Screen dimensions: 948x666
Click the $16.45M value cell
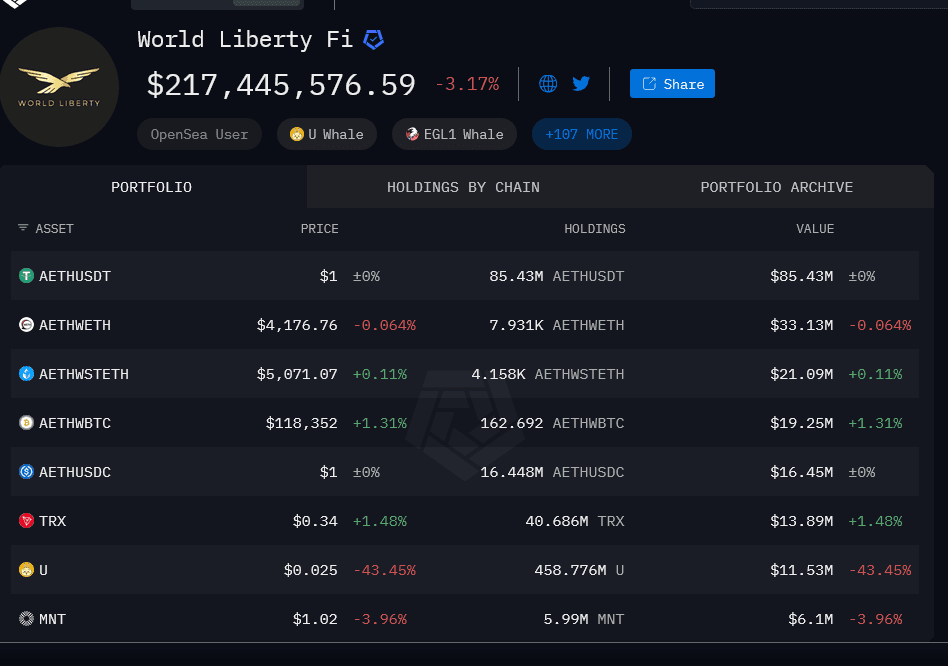point(802,472)
